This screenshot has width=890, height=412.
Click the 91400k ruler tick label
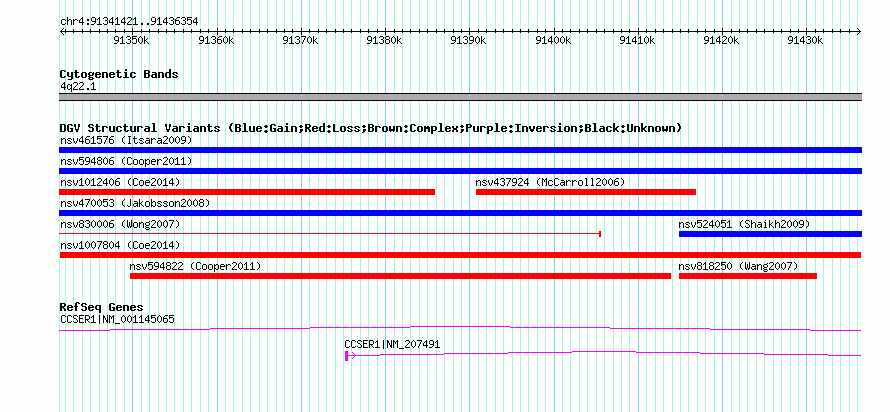click(553, 40)
